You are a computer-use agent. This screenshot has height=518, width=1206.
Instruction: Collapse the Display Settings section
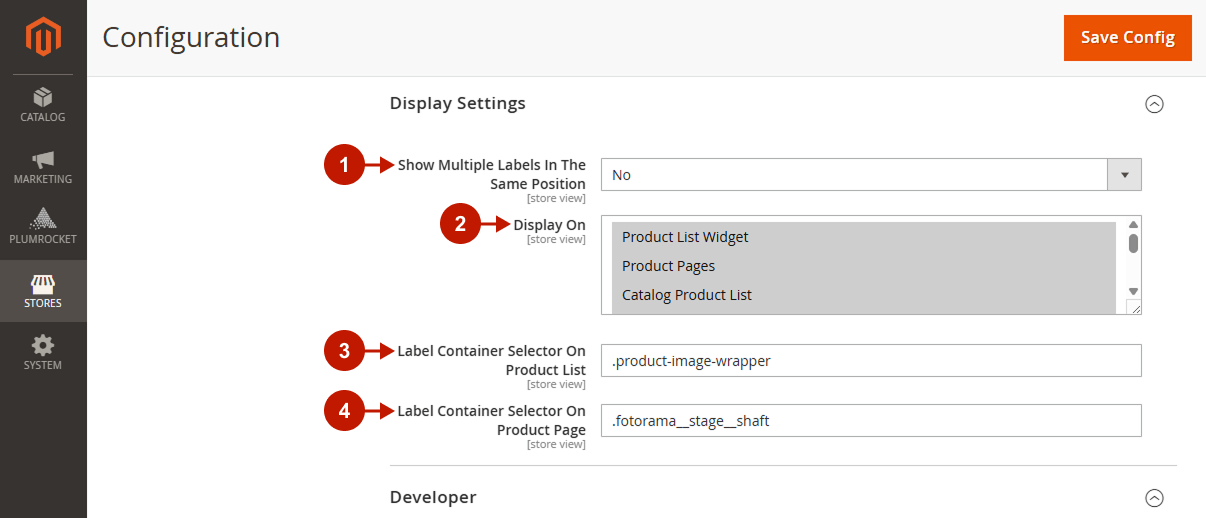(x=1154, y=104)
